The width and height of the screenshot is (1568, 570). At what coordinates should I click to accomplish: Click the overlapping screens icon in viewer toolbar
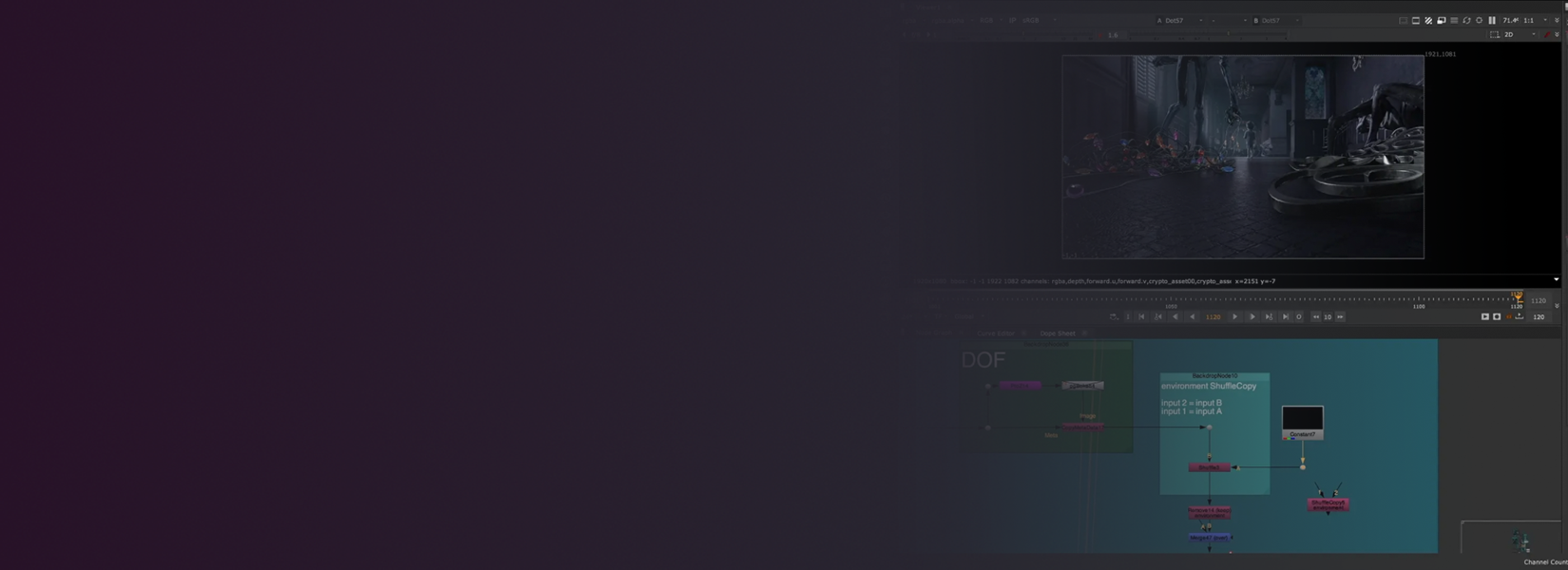click(x=1441, y=20)
